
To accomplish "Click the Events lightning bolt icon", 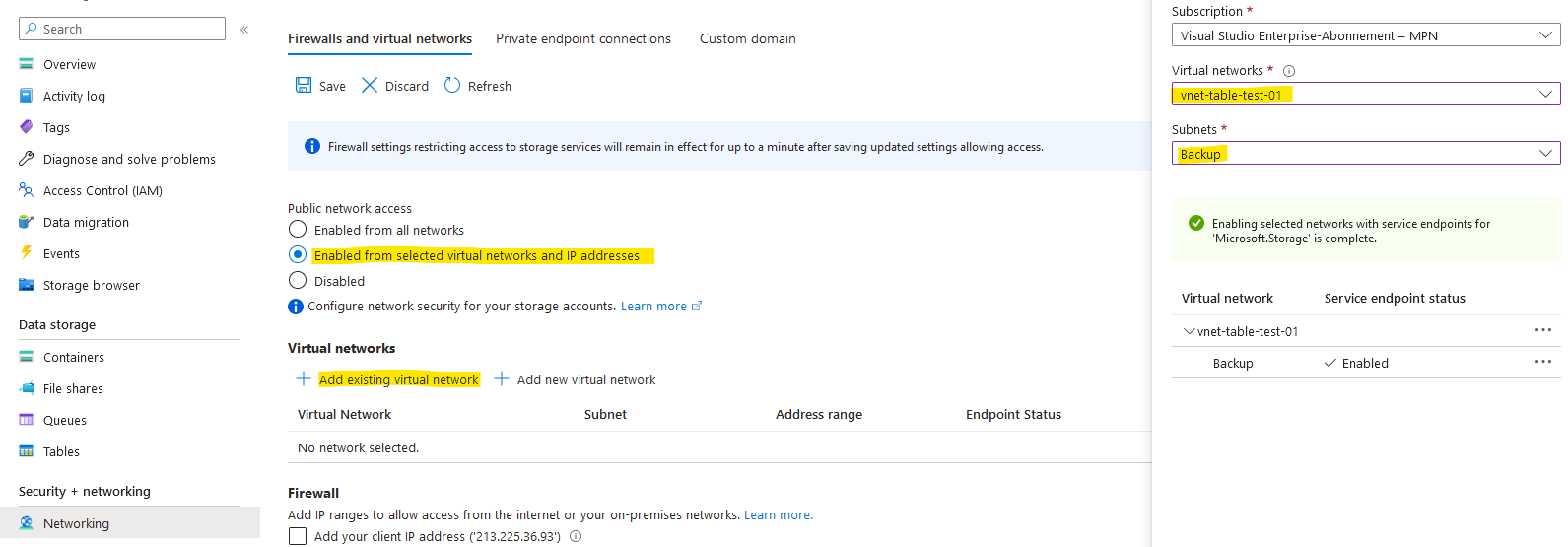I will [27, 253].
